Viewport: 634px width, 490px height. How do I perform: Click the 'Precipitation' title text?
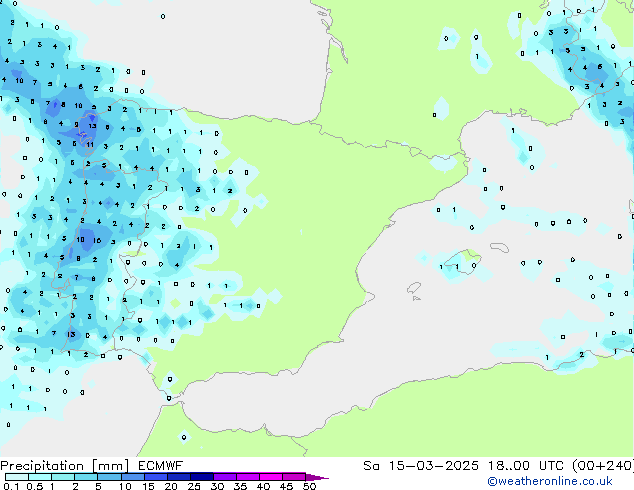(x=42, y=466)
